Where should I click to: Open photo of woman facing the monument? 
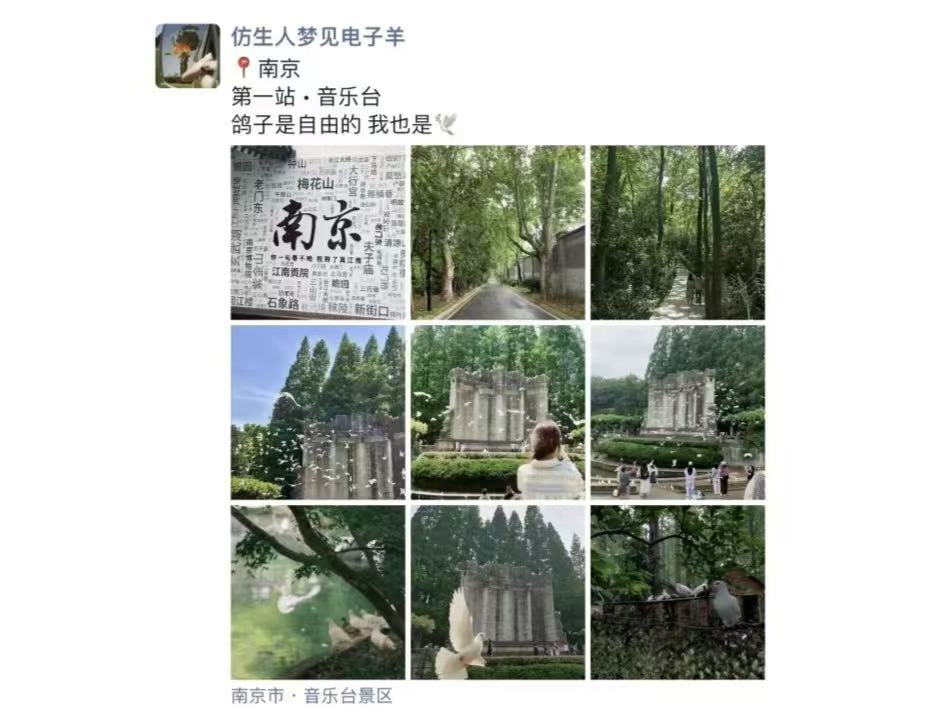tap(498, 413)
